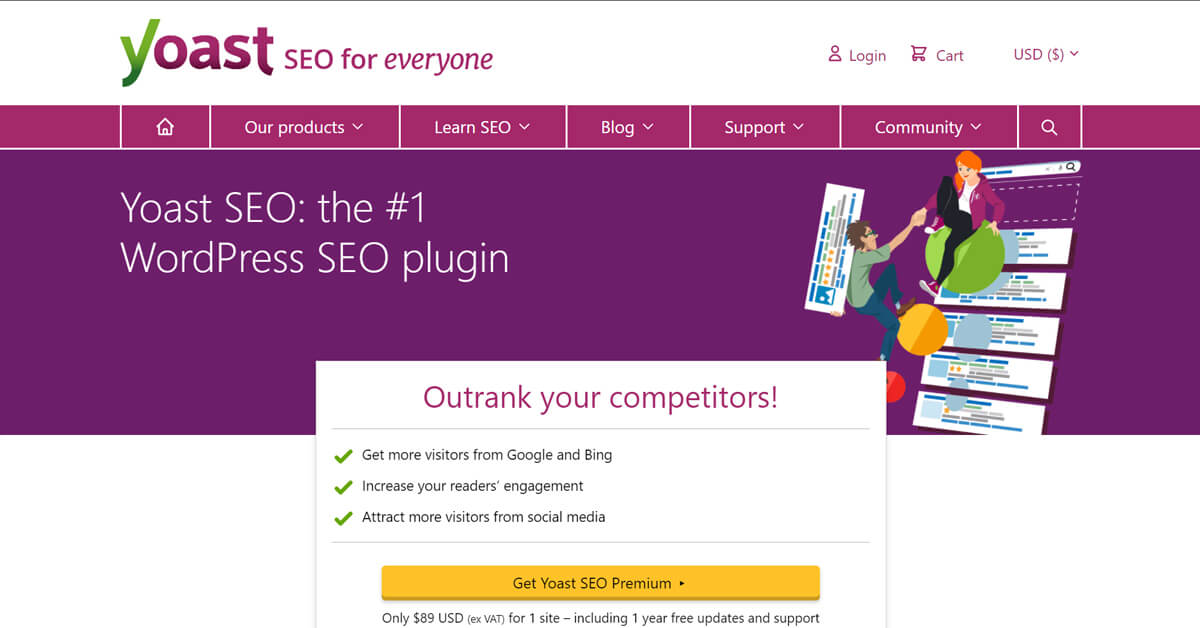Screen dimensions: 1200x628
Task: Open the USD ($) currency dropdown
Action: 1046,54
